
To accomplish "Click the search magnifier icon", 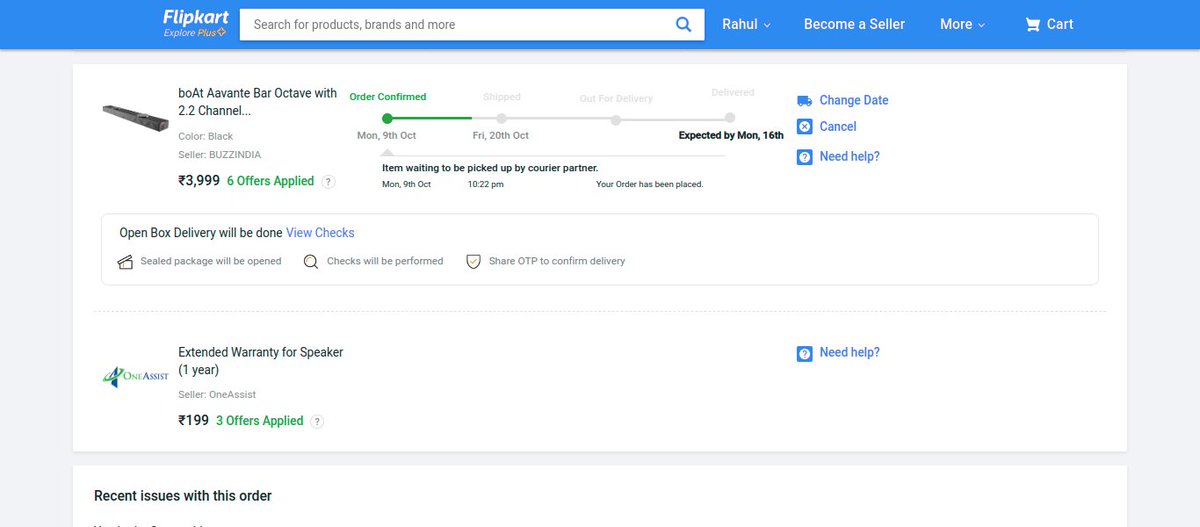I will [684, 24].
